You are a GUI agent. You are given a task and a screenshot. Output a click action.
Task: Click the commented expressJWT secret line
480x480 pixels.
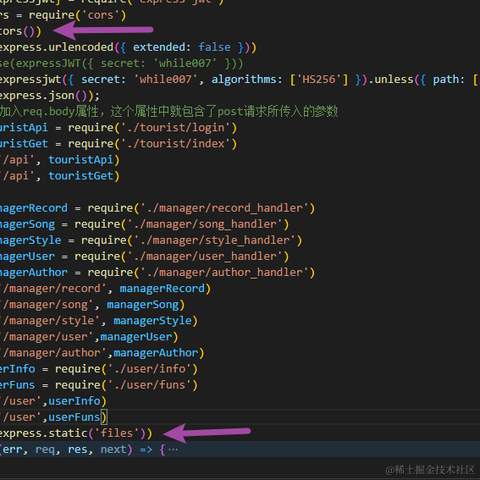(x=122, y=63)
